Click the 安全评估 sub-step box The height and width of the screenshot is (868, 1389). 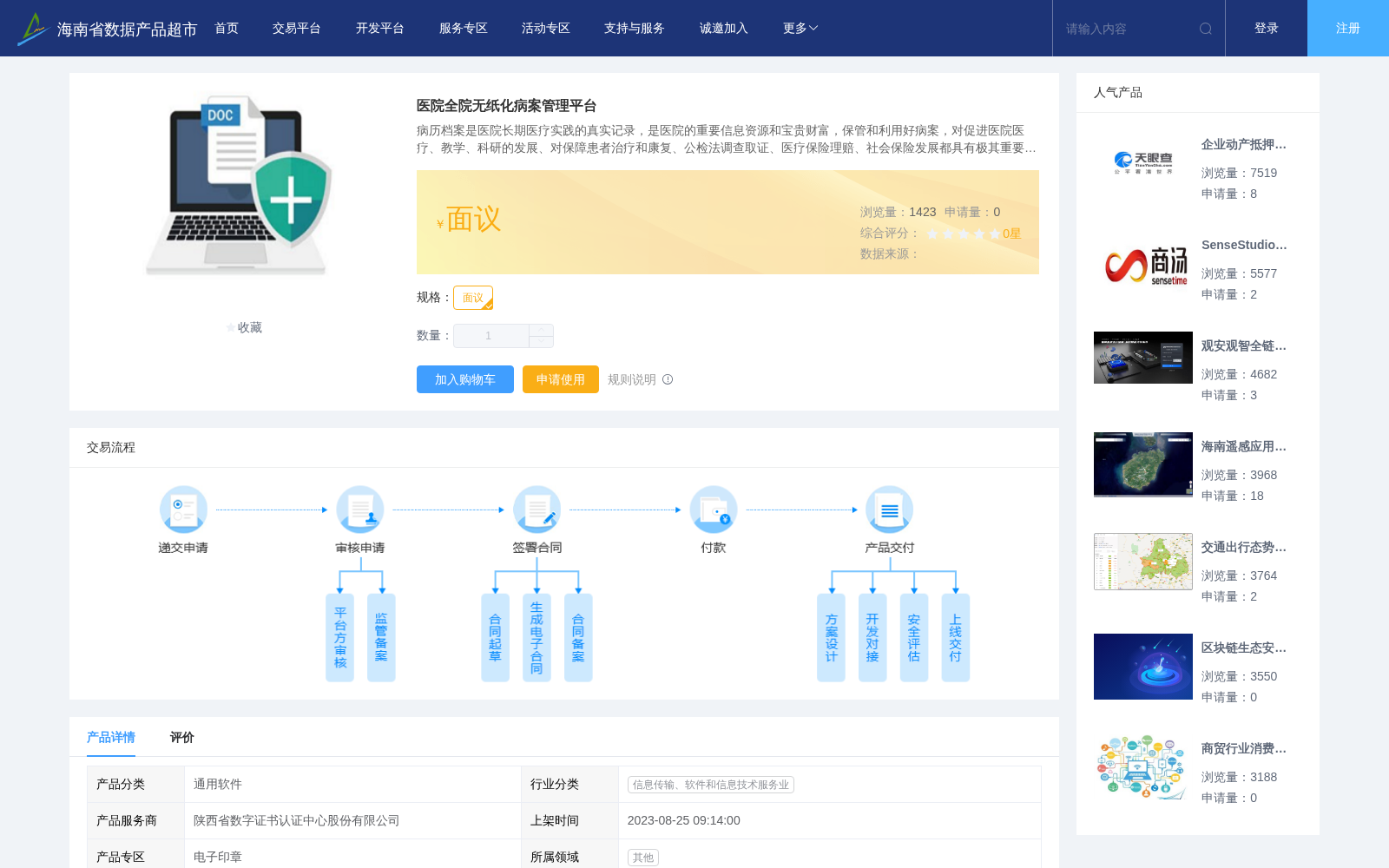pos(914,638)
